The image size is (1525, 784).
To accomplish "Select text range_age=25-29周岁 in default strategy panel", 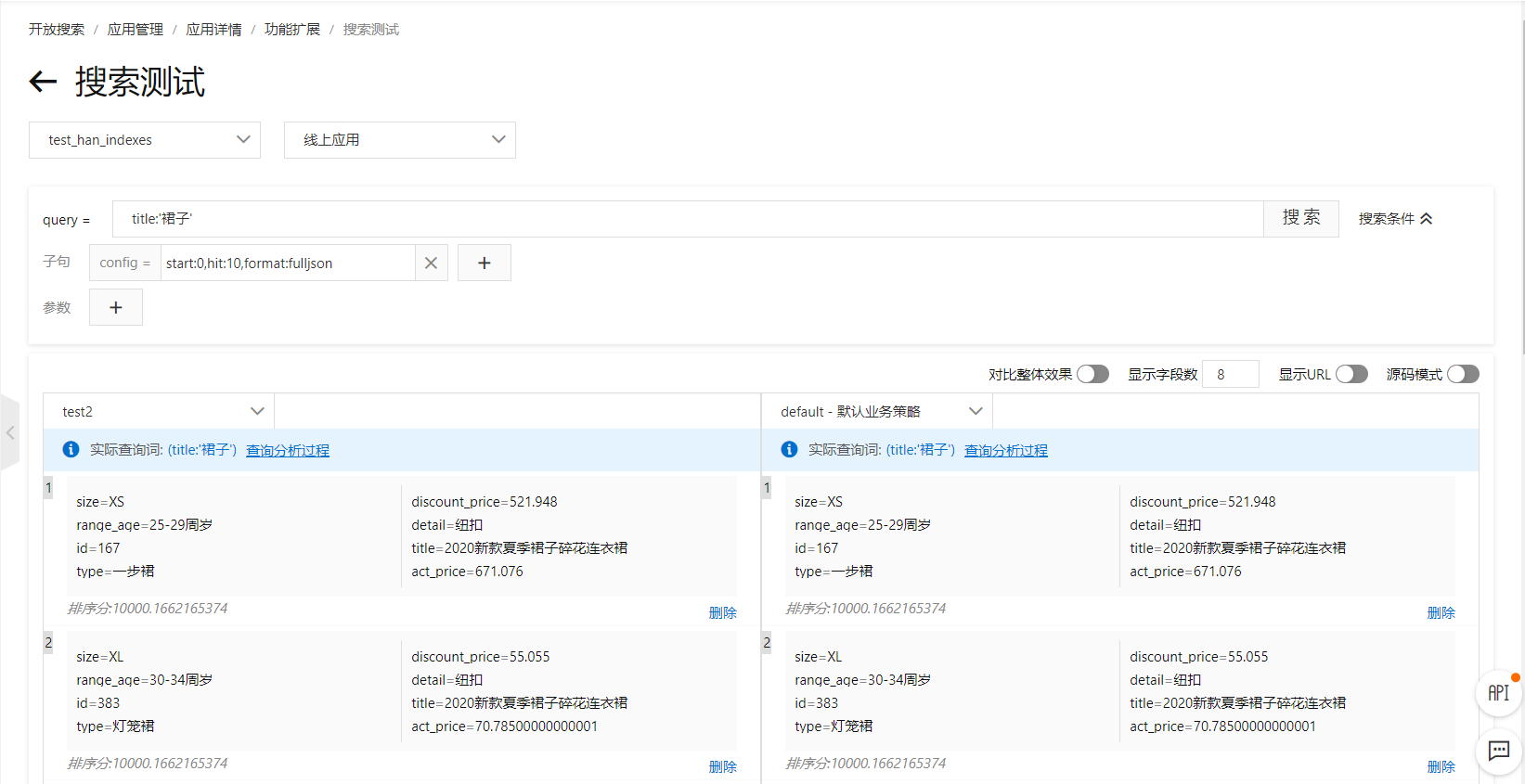I will [x=863, y=525].
